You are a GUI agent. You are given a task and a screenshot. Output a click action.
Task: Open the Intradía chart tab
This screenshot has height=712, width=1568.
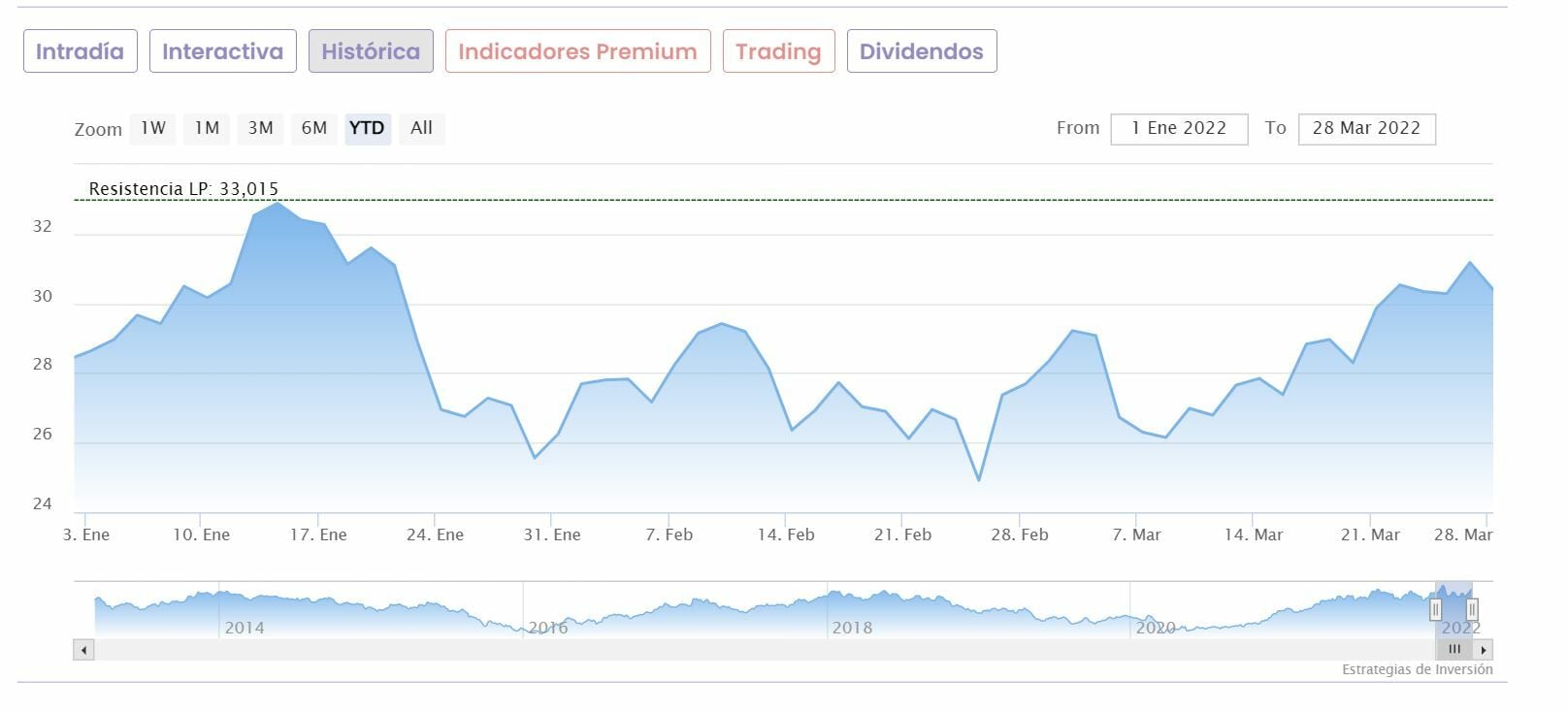click(80, 51)
